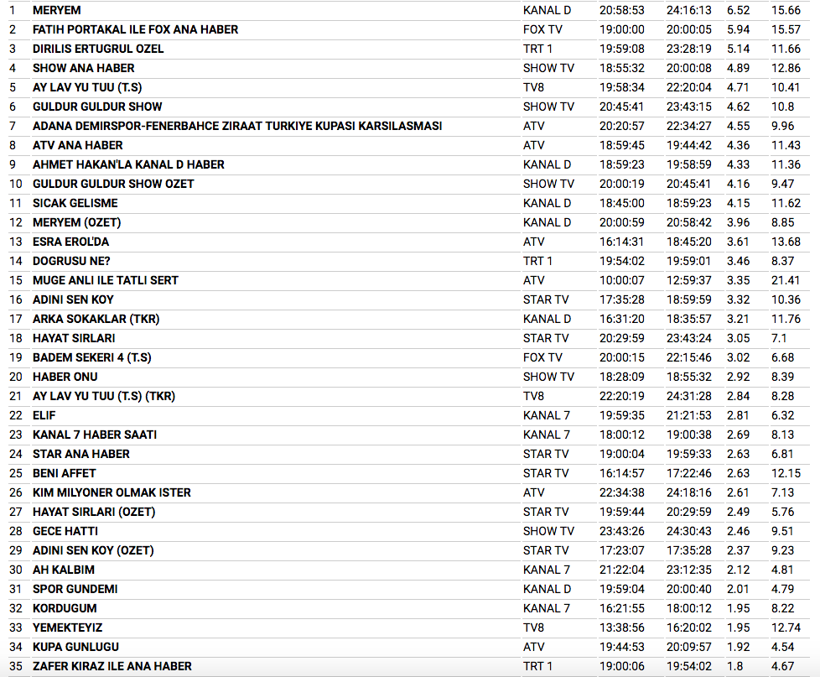Click the MERYEM program title in row 1
The height and width of the screenshot is (677, 820).
click(57, 10)
